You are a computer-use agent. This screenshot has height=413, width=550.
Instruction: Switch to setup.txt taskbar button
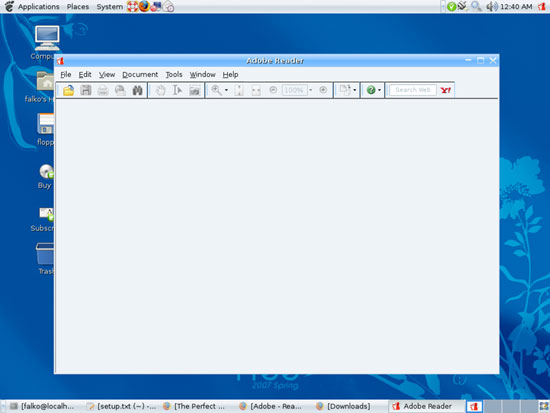point(121,406)
